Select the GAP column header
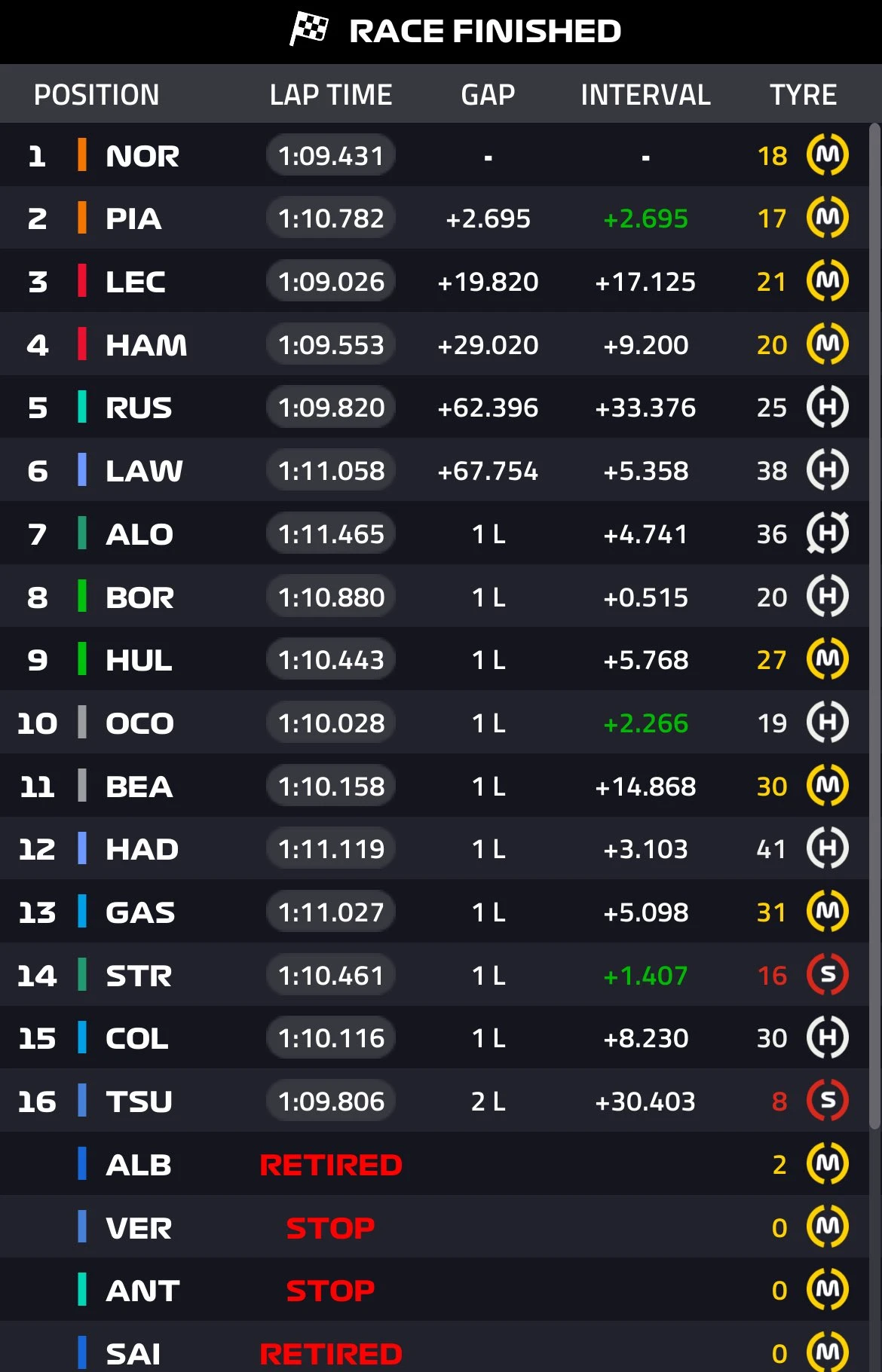This screenshot has height=1372, width=882. [488, 95]
